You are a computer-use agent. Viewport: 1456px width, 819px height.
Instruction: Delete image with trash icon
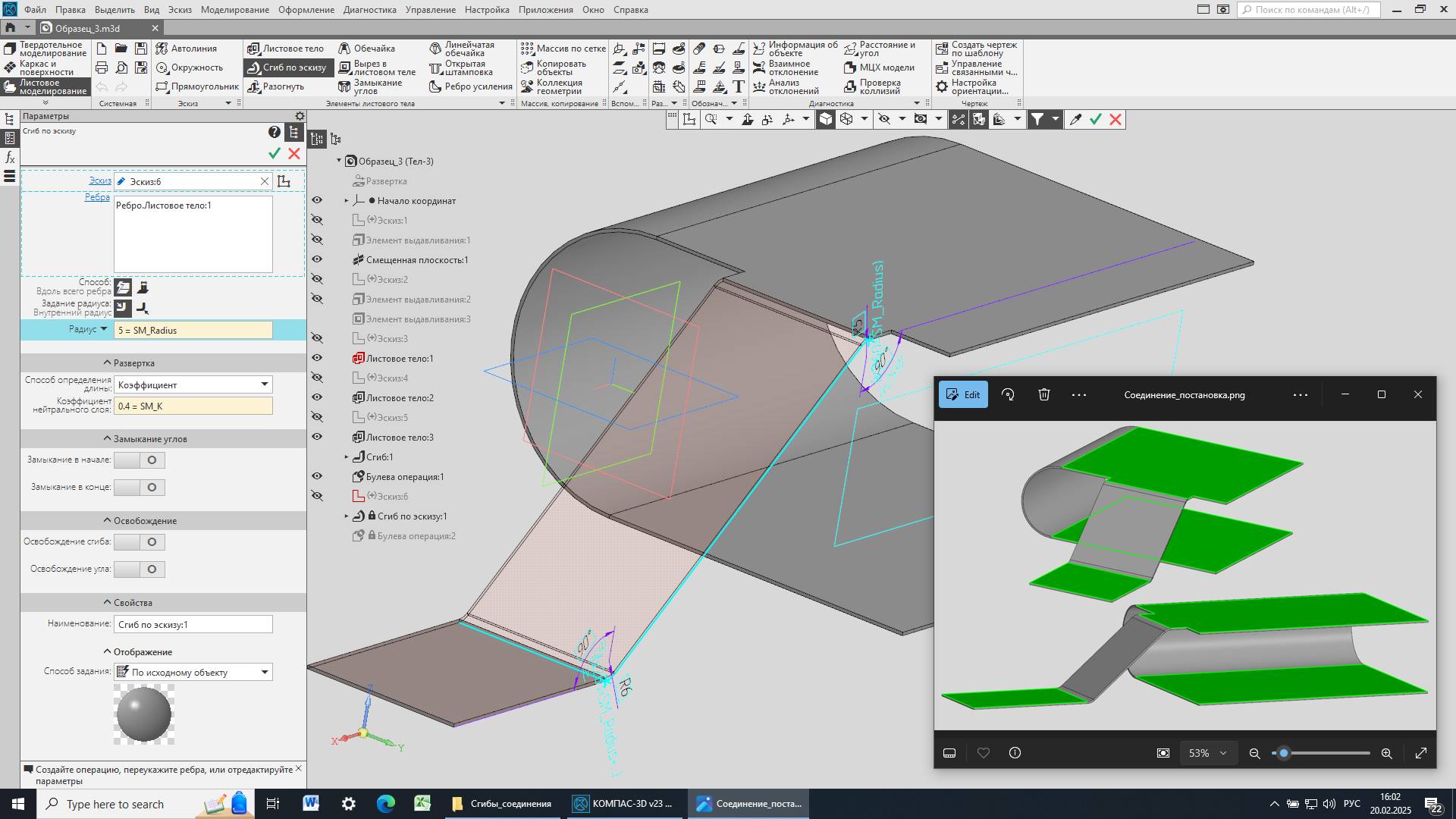click(x=1044, y=394)
